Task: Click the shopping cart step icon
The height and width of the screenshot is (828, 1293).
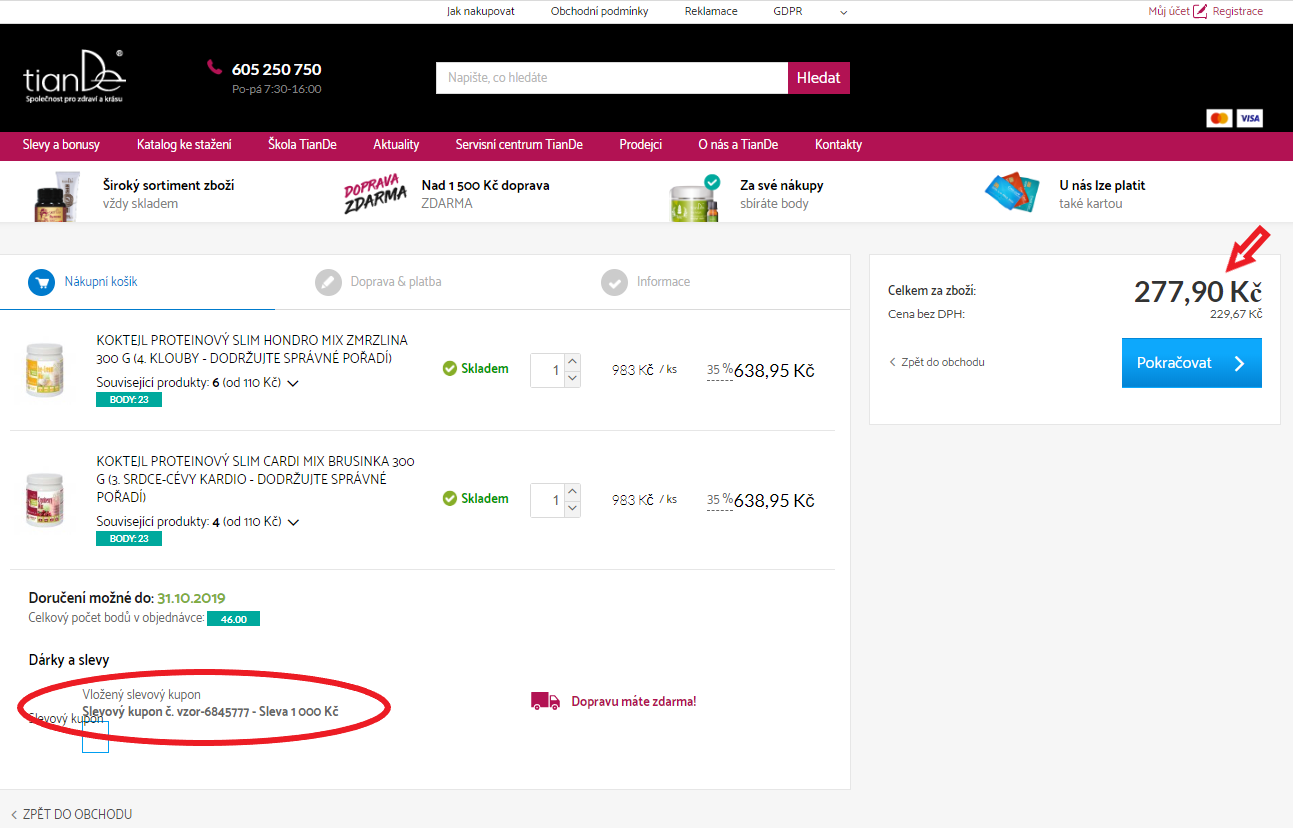Action: (41, 282)
